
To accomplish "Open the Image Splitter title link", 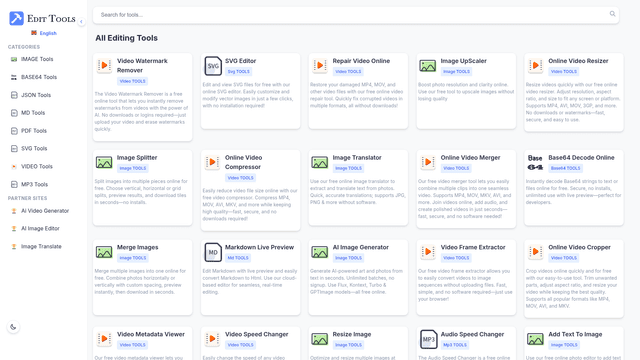I will (x=137, y=158).
